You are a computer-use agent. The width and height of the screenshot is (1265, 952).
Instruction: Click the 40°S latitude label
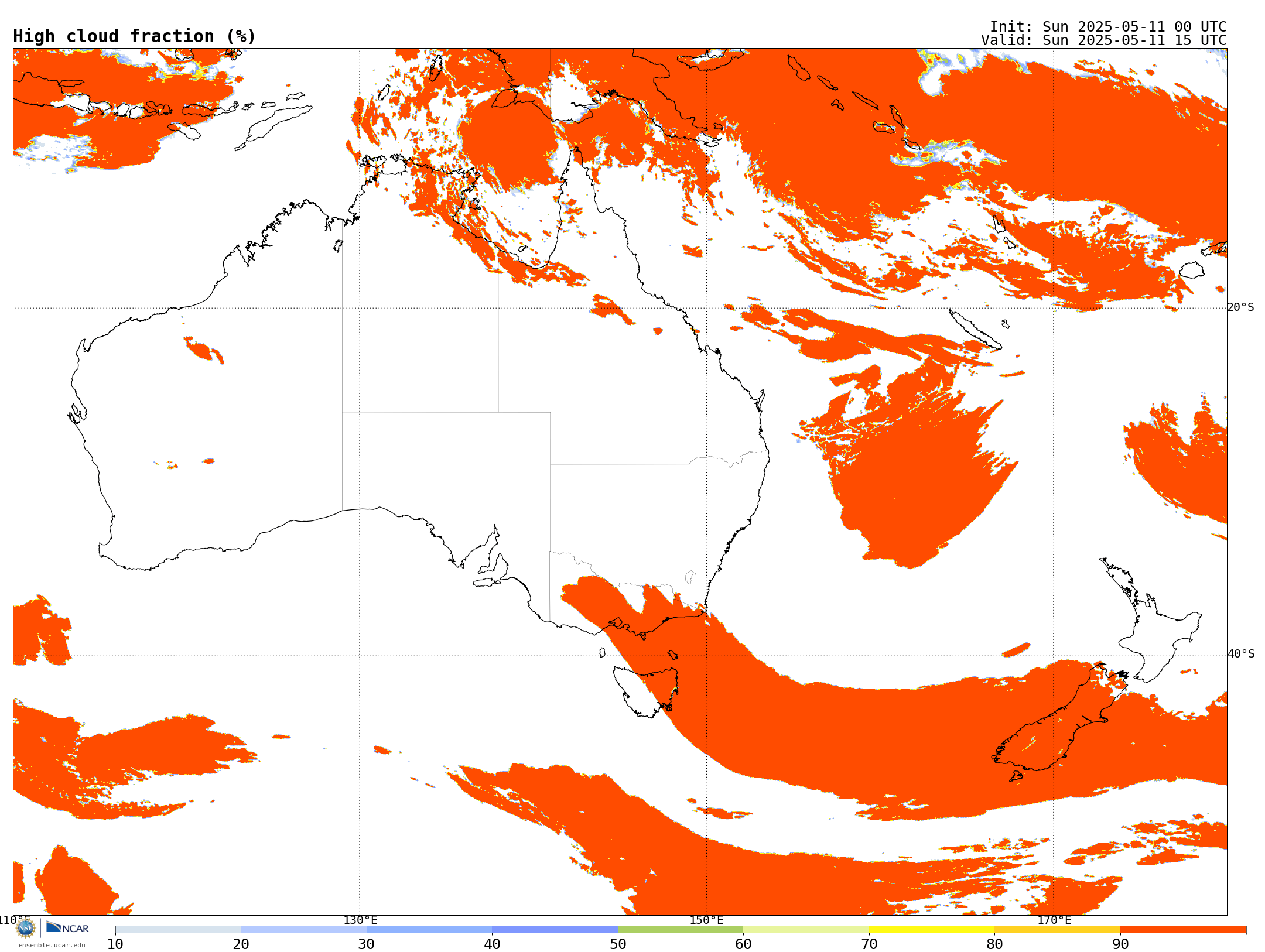[x=1240, y=654]
